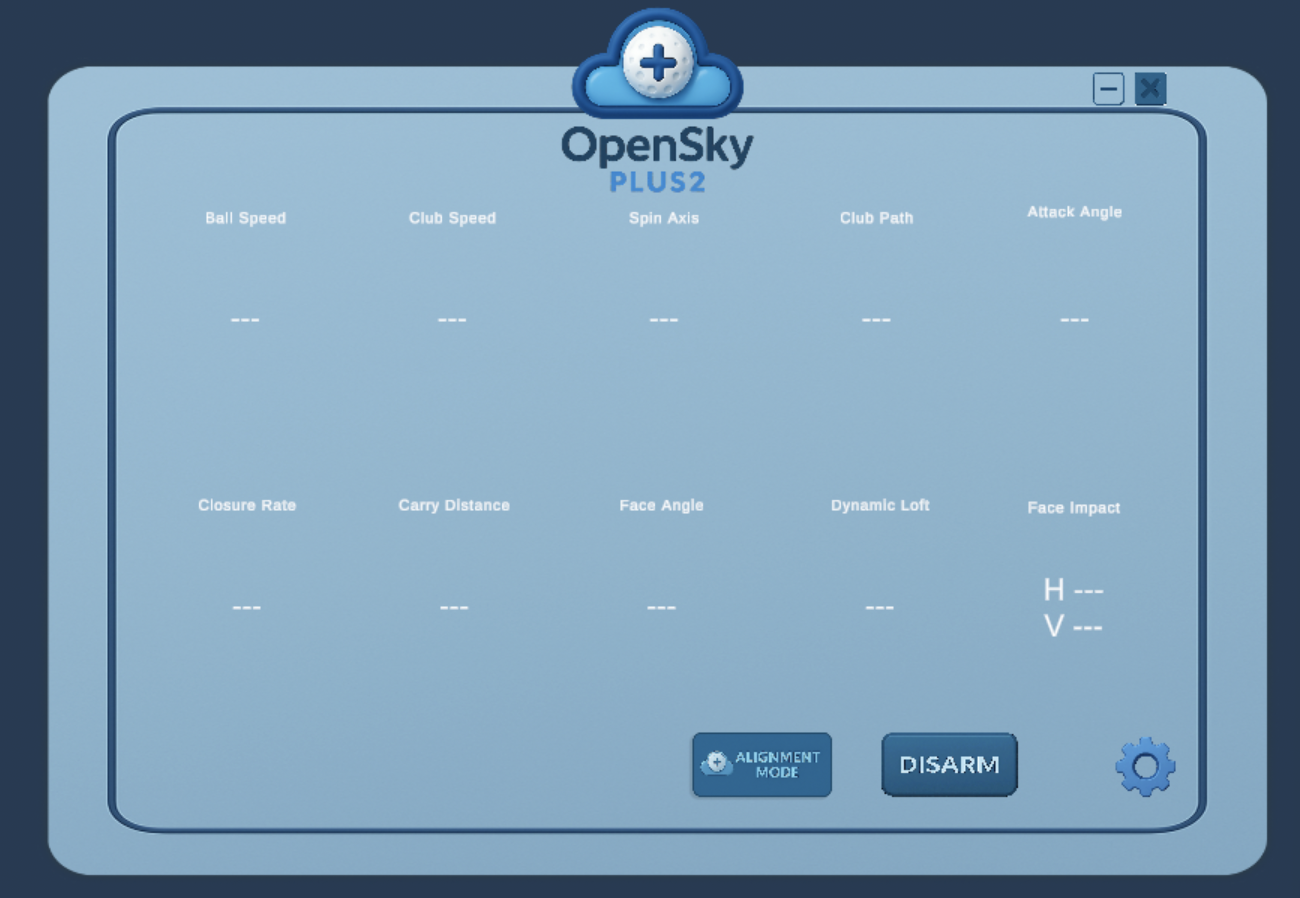The height and width of the screenshot is (898, 1300).
Task: Select the Club Speed label
Action: tap(452, 218)
